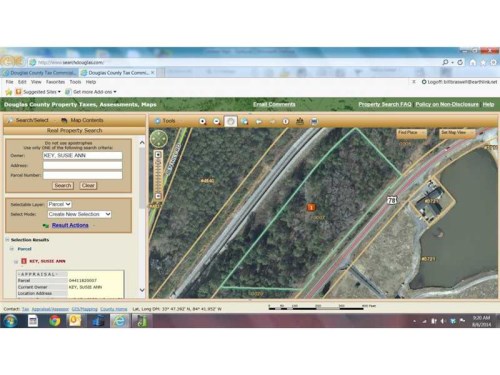Viewport: 500px width, 375px height.
Task: Click into the Address input field
Action: pyautogui.click(x=82, y=165)
